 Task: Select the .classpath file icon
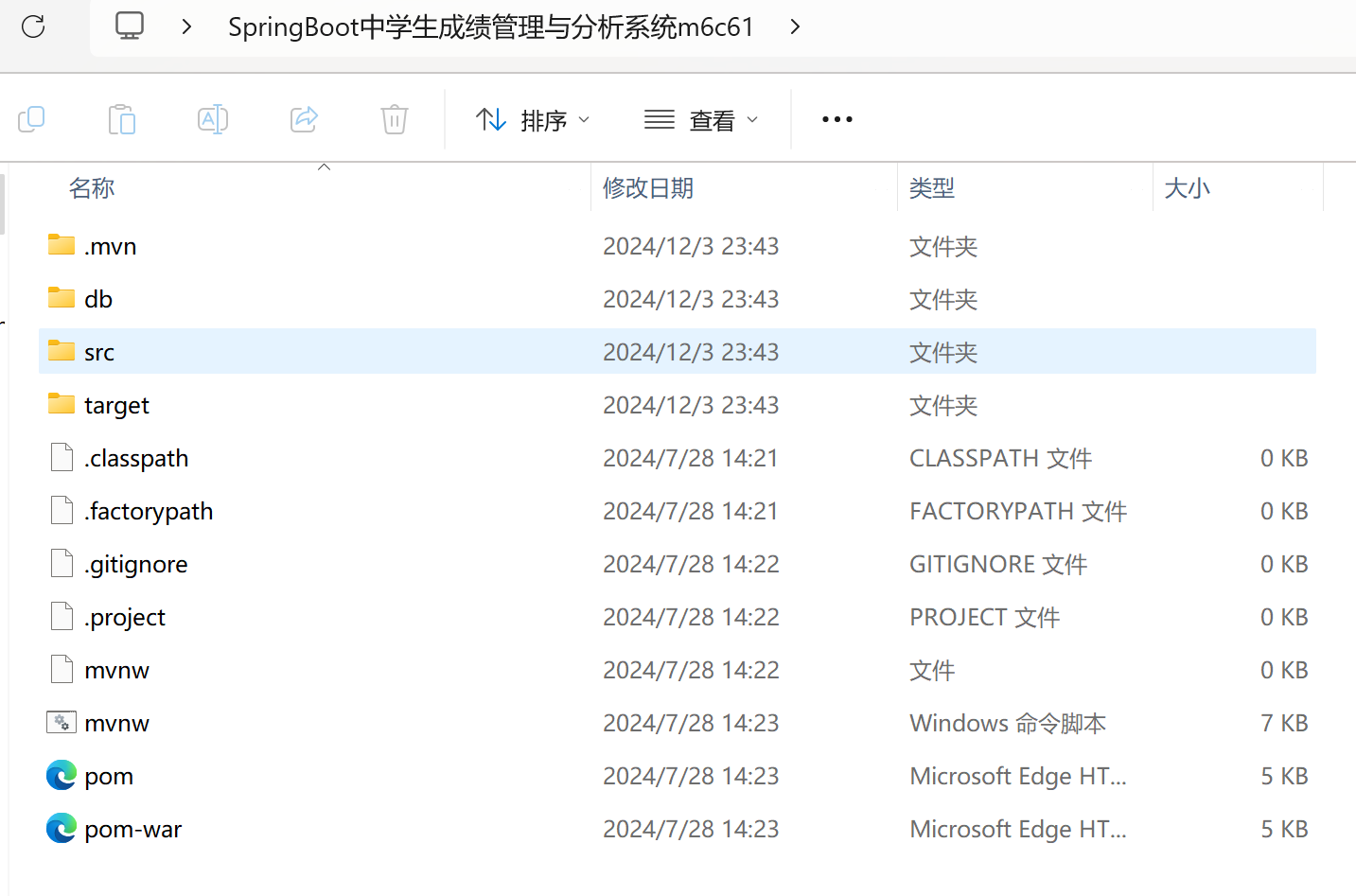(x=62, y=457)
